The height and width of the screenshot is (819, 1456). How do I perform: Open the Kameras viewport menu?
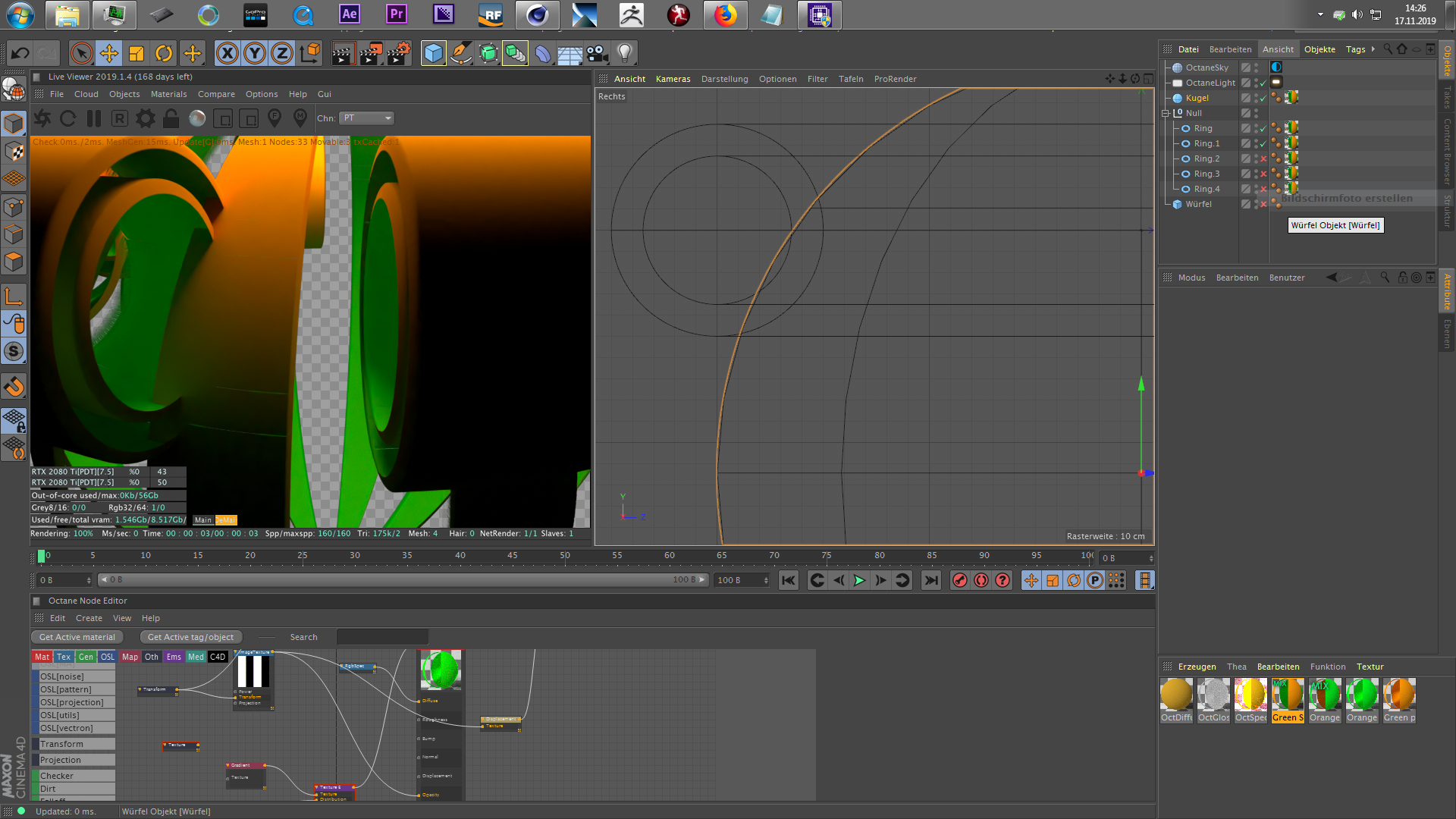click(x=673, y=79)
